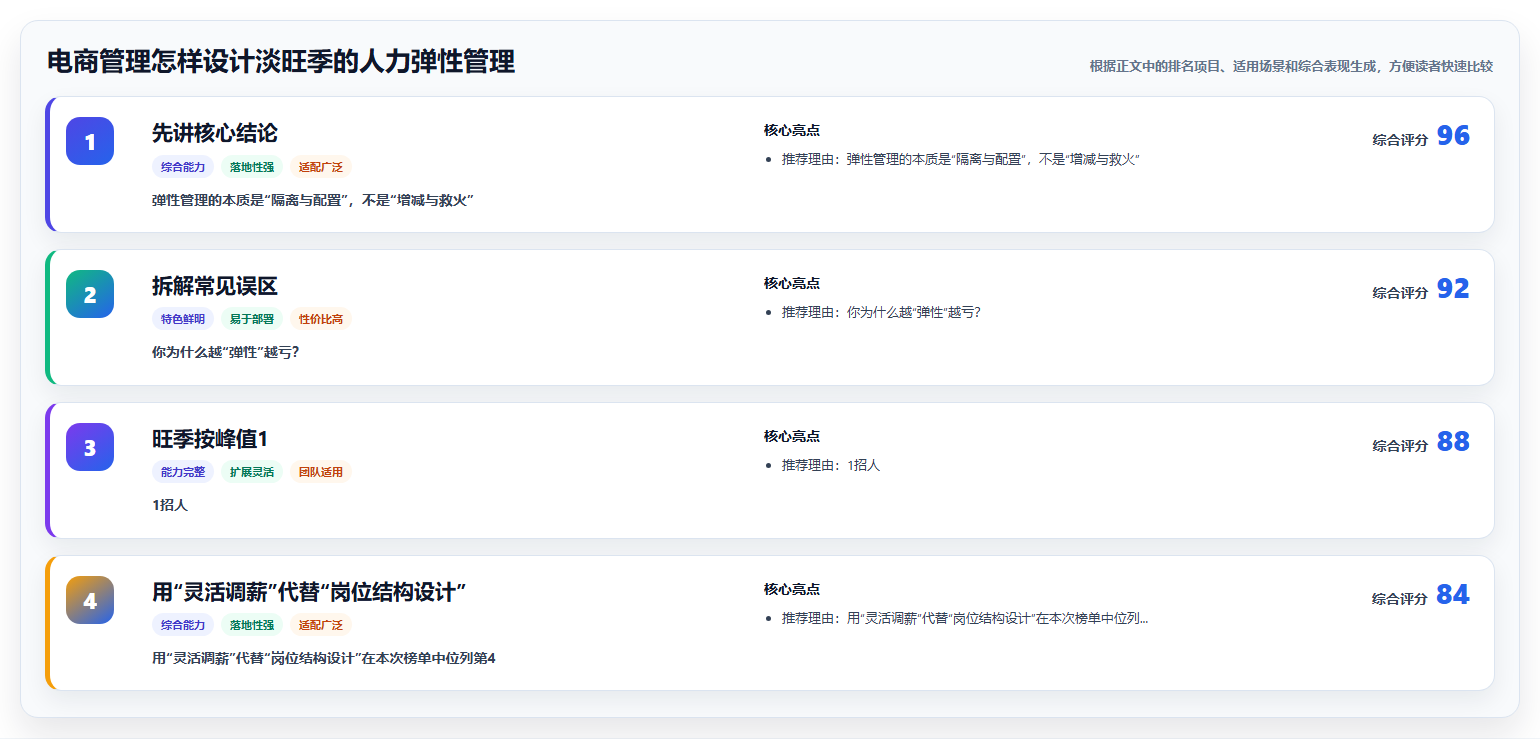Click truncated bullet 推荐理由：用“灵活调薪”代替…
Viewport: 1540px width, 739px height.
click(965, 618)
